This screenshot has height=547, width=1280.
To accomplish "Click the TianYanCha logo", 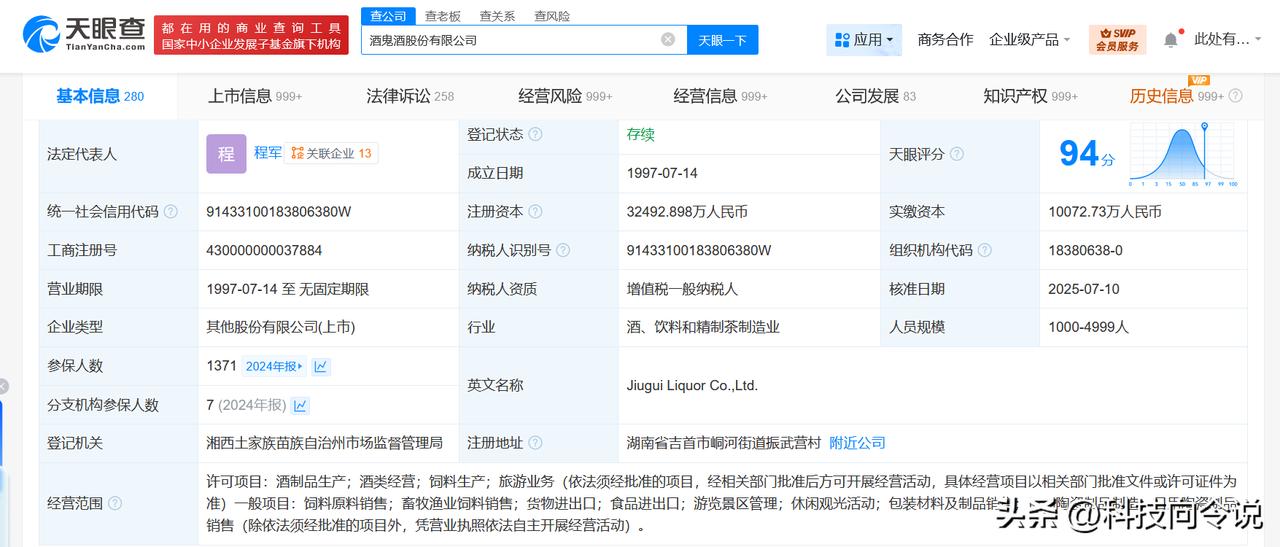I will 84,34.
